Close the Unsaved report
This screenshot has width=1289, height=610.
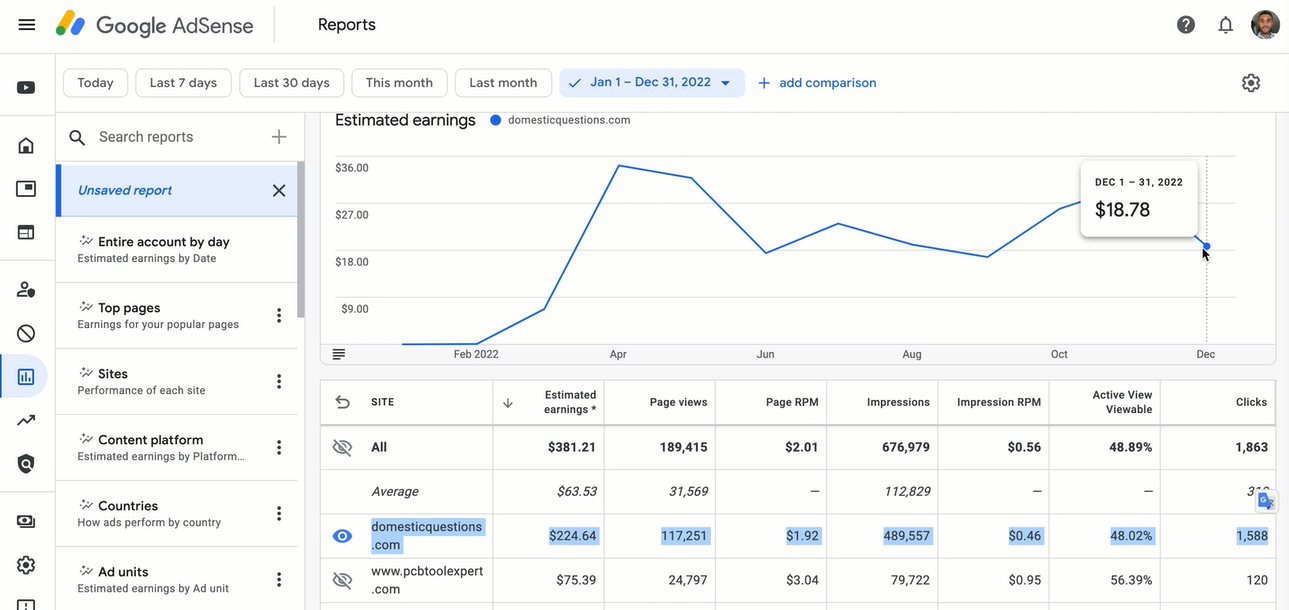click(x=279, y=191)
